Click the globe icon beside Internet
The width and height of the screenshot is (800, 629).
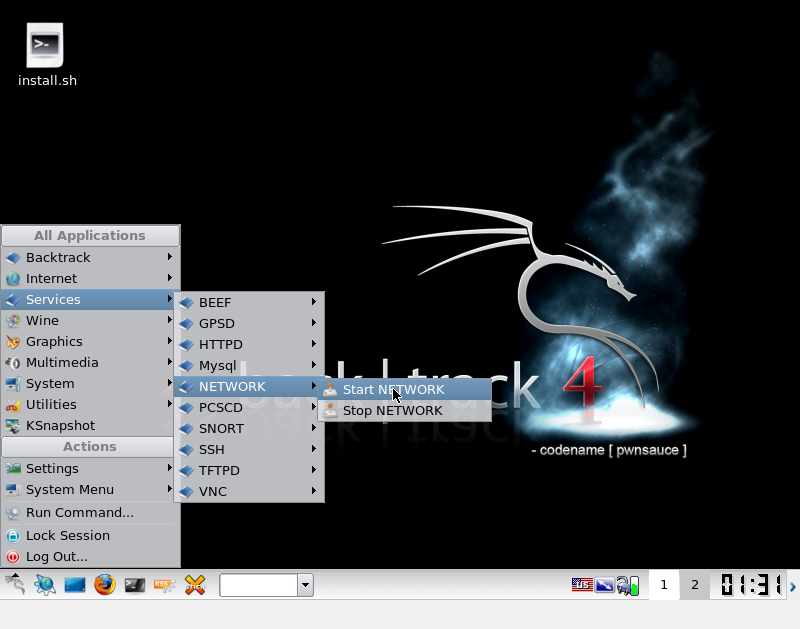tap(13, 279)
